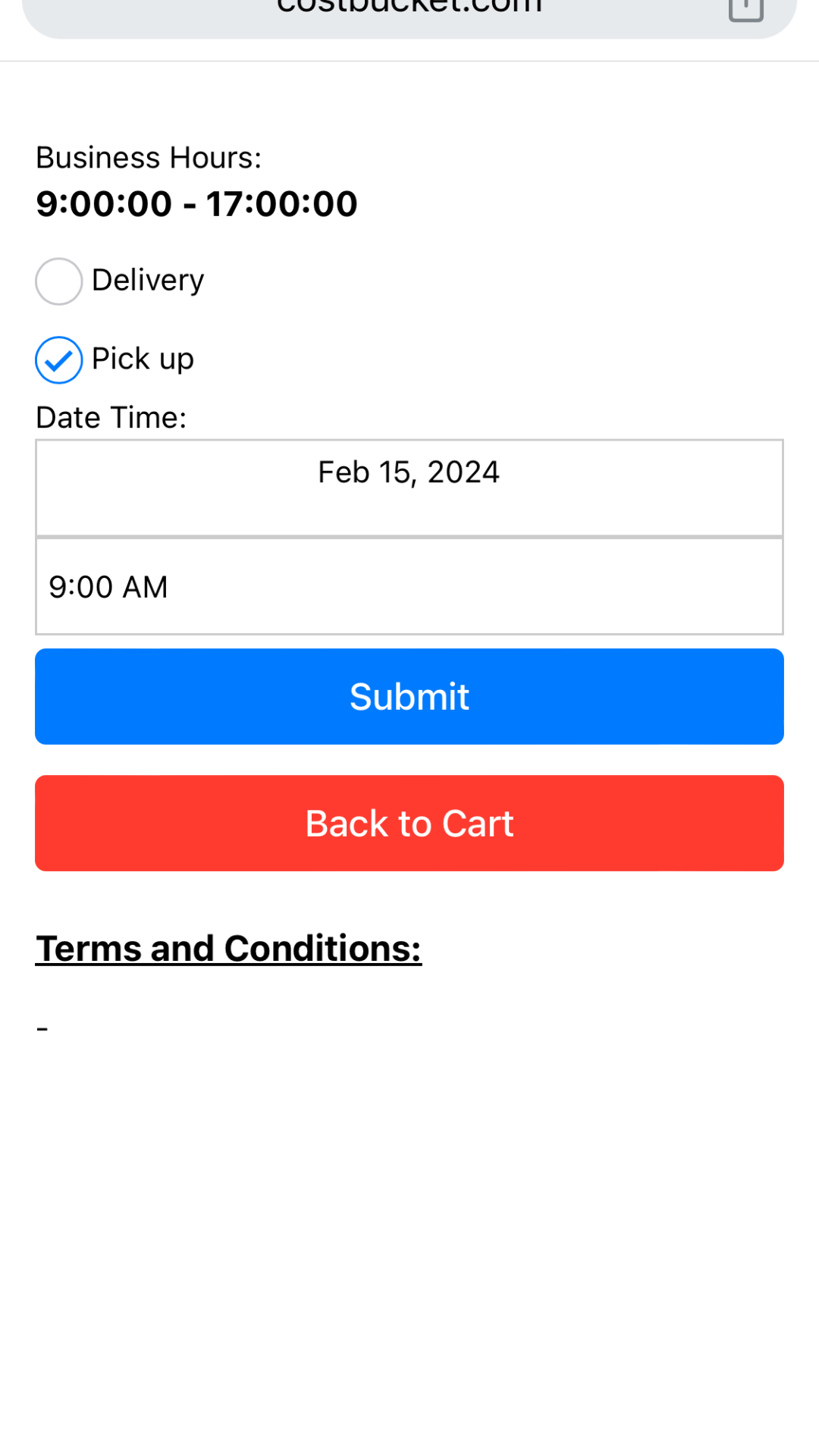
Task: Open the Feb 15, 2024 date picker
Action: tap(409, 473)
